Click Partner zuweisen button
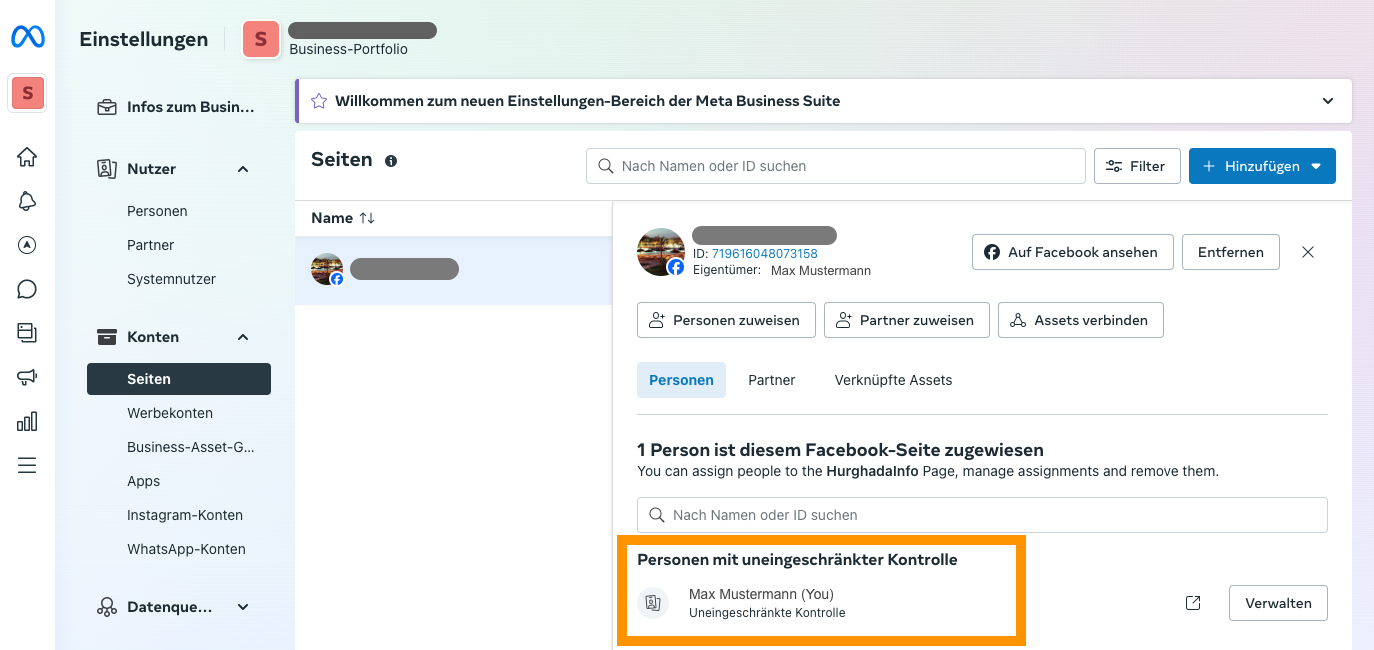Viewport: 1374px width, 650px height. point(906,320)
